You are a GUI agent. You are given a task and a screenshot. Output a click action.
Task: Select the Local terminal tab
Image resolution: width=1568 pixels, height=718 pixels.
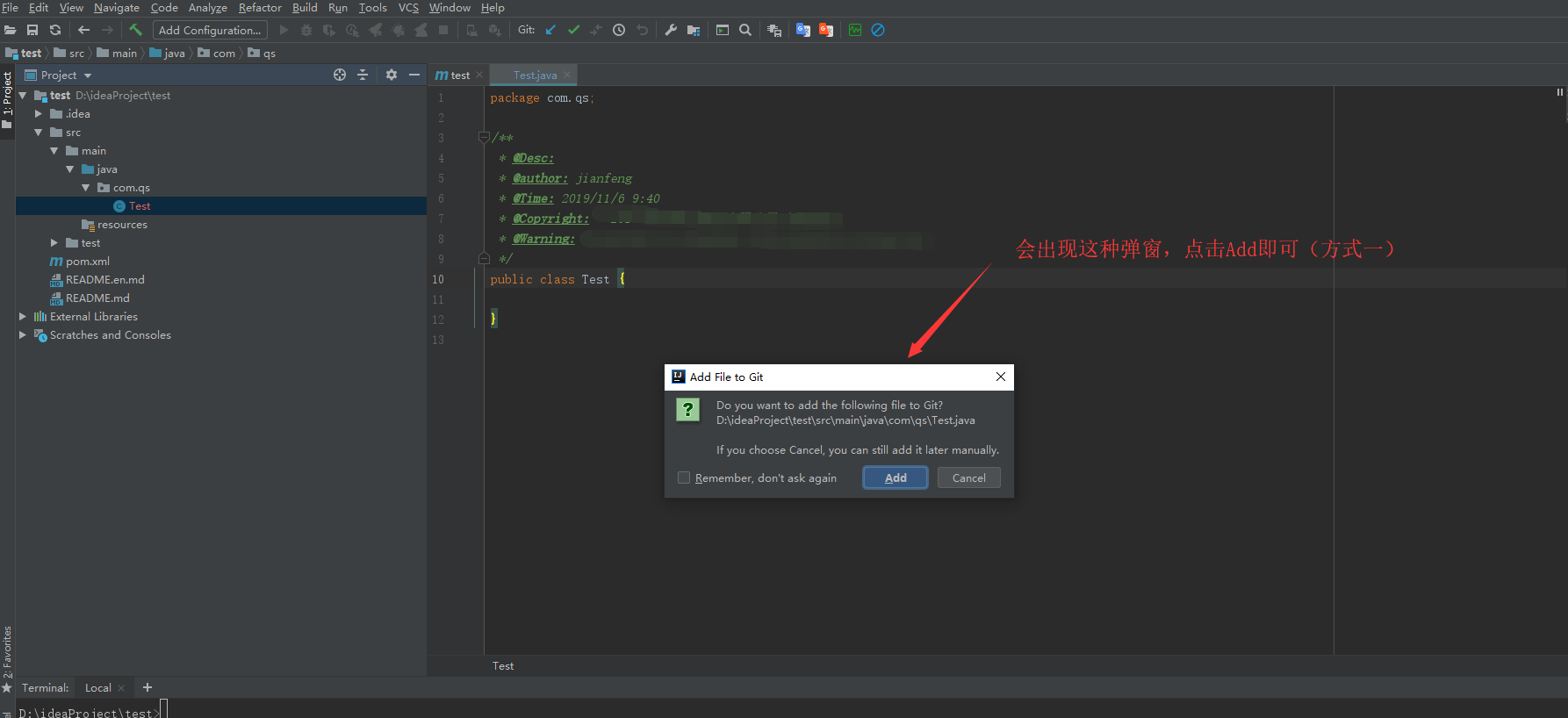click(97, 688)
